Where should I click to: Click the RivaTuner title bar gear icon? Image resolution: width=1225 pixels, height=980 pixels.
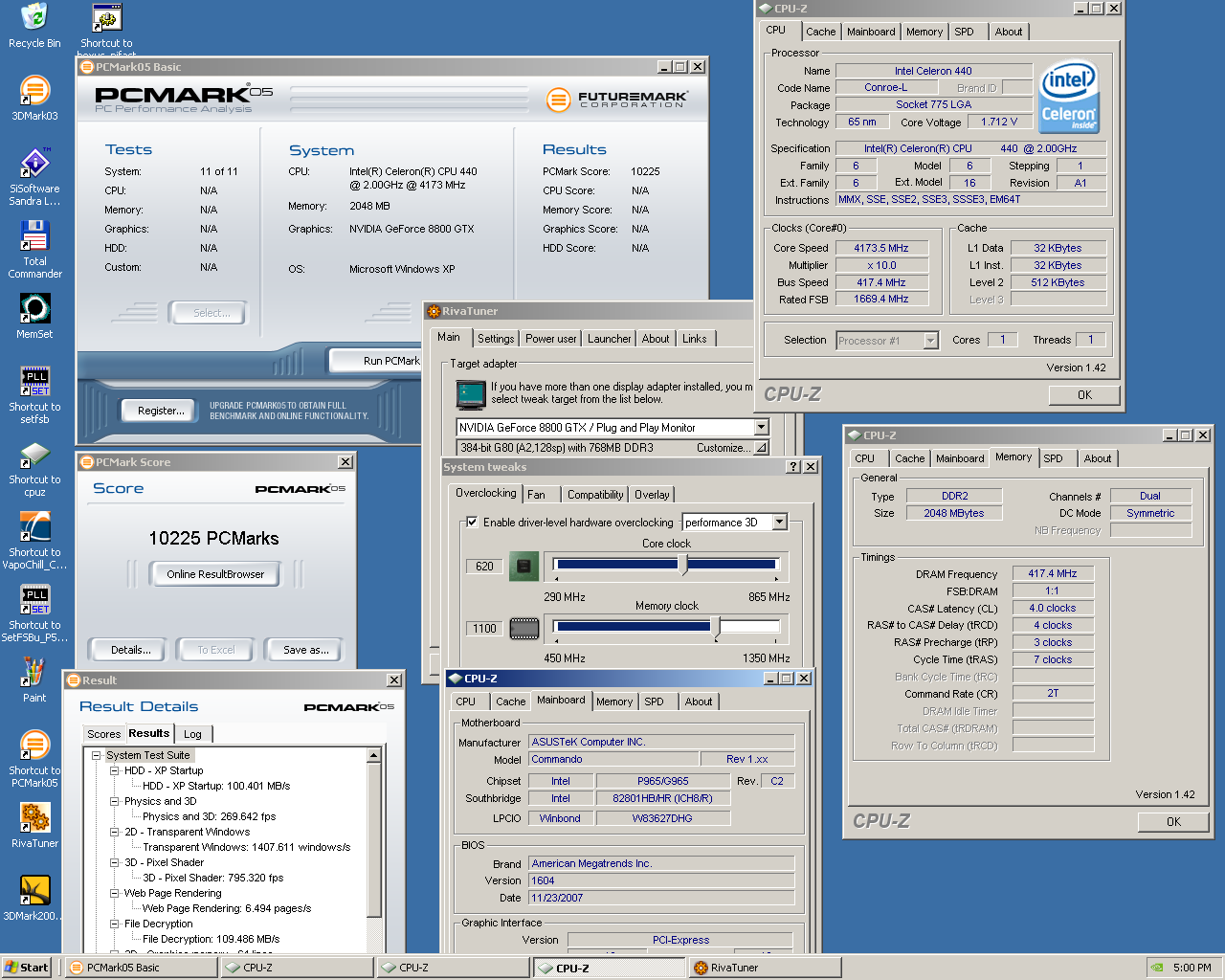click(434, 311)
